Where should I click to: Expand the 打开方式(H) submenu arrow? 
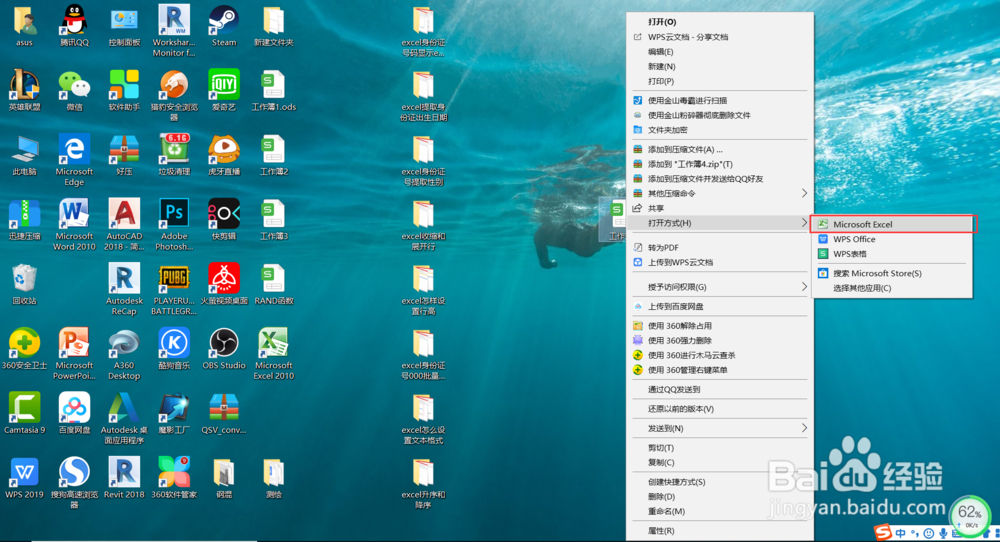coord(804,223)
